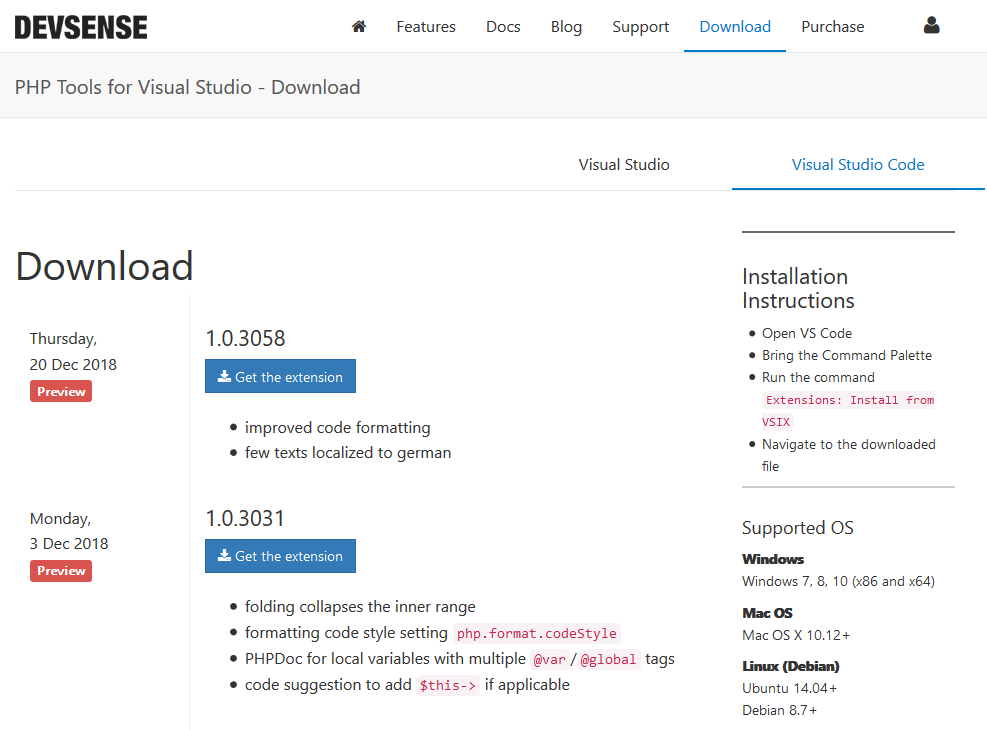This screenshot has height=730, width=987.
Task: Click the Linux (Debian) label
Action: pyautogui.click(x=790, y=666)
